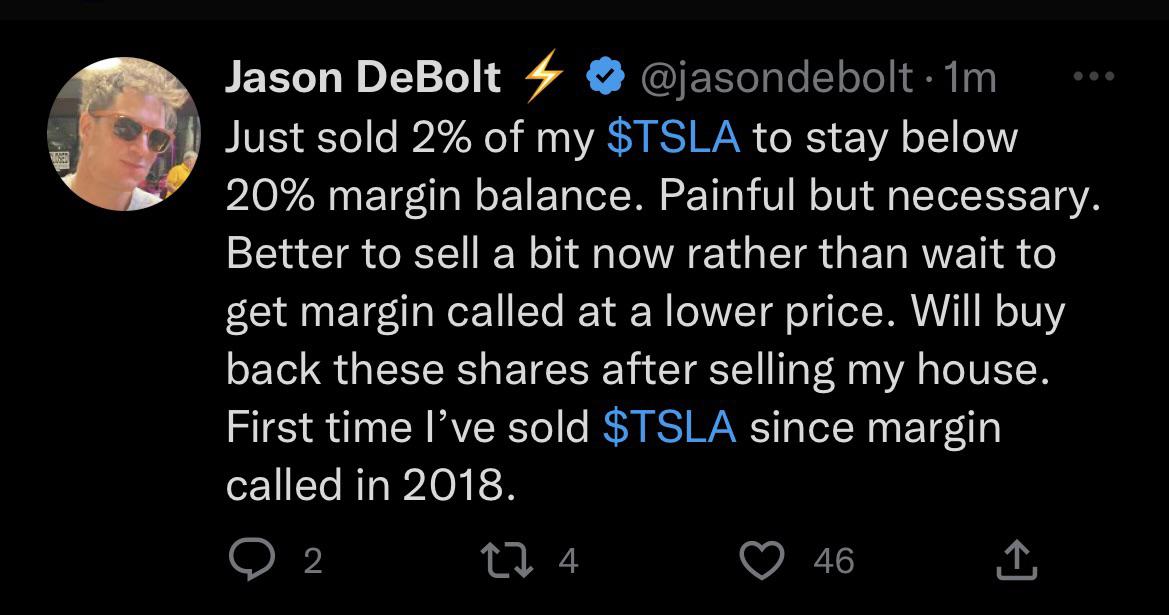This screenshot has width=1169, height=615.
Task: Tap the share upload arrow icon
Action: (1018, 560)
